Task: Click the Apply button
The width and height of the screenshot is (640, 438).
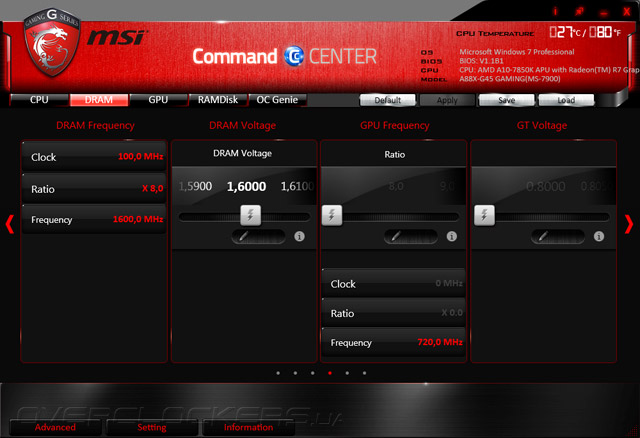Action: pyautogui.click(x=447, y=100)
